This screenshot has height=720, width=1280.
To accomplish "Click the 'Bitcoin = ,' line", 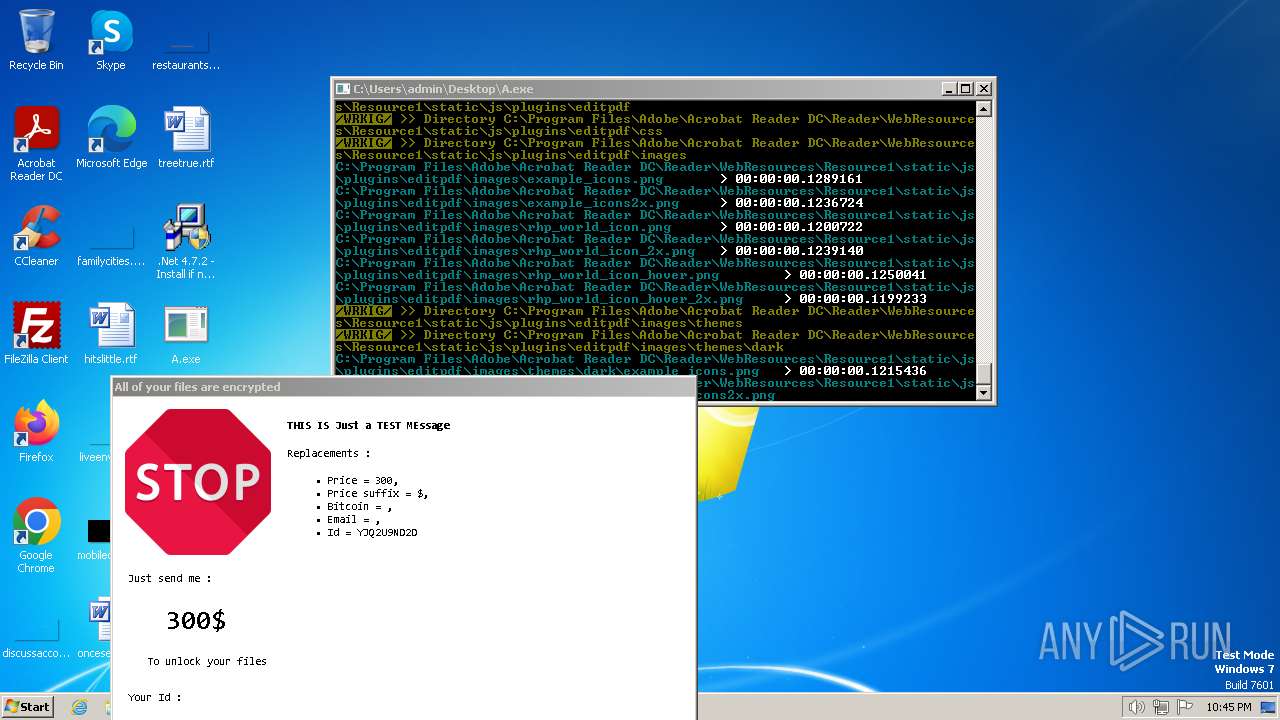I will [x=359, y=507].
